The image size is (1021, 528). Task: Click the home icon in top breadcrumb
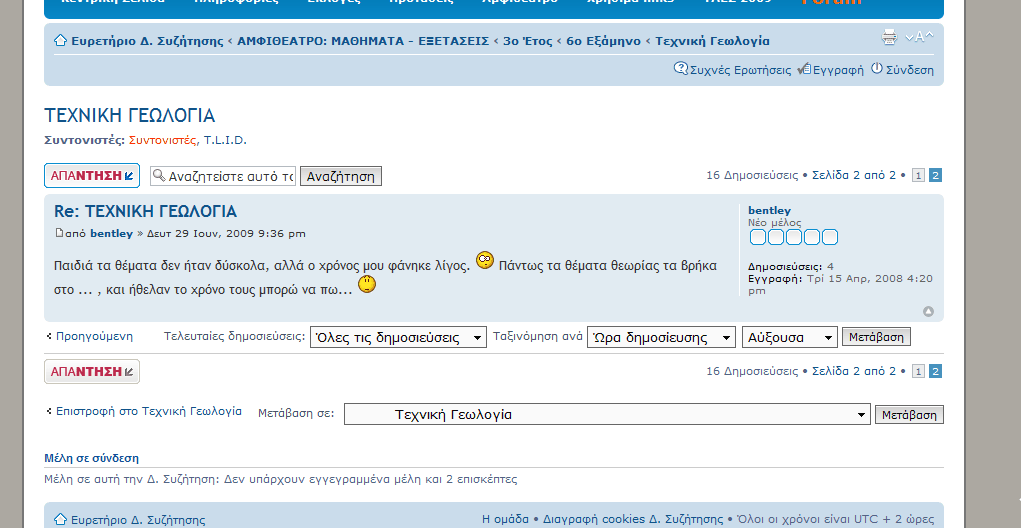60,41
